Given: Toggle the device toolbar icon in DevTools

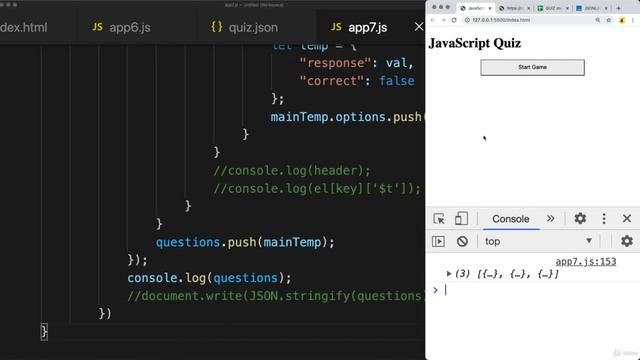Looking at the screenshot, I should click(461, 219).
